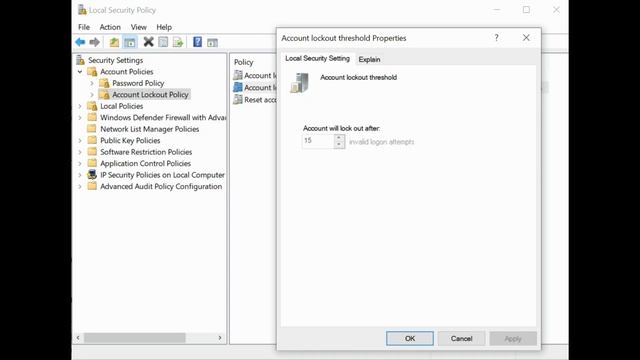Click the highlighted blue policy icon in list

238,87
